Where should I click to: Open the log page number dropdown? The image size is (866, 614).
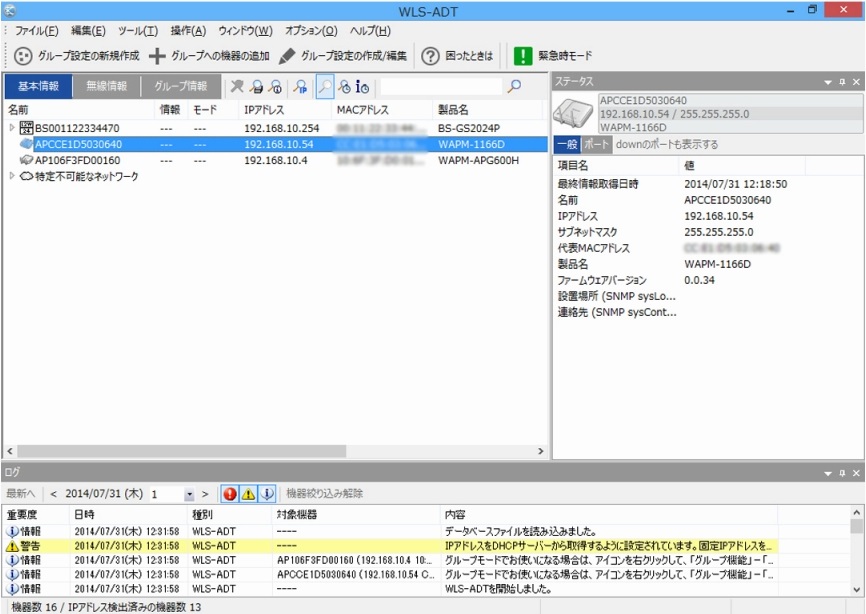point(189,494)
